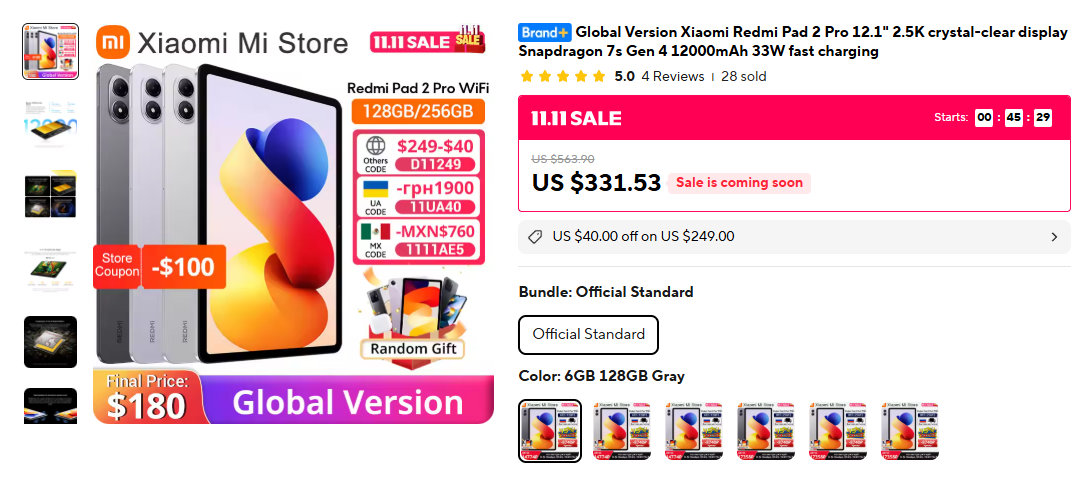Select the Official Standard bundle option
Viewport: 1089px width, 481px height.
pos(588,335)
